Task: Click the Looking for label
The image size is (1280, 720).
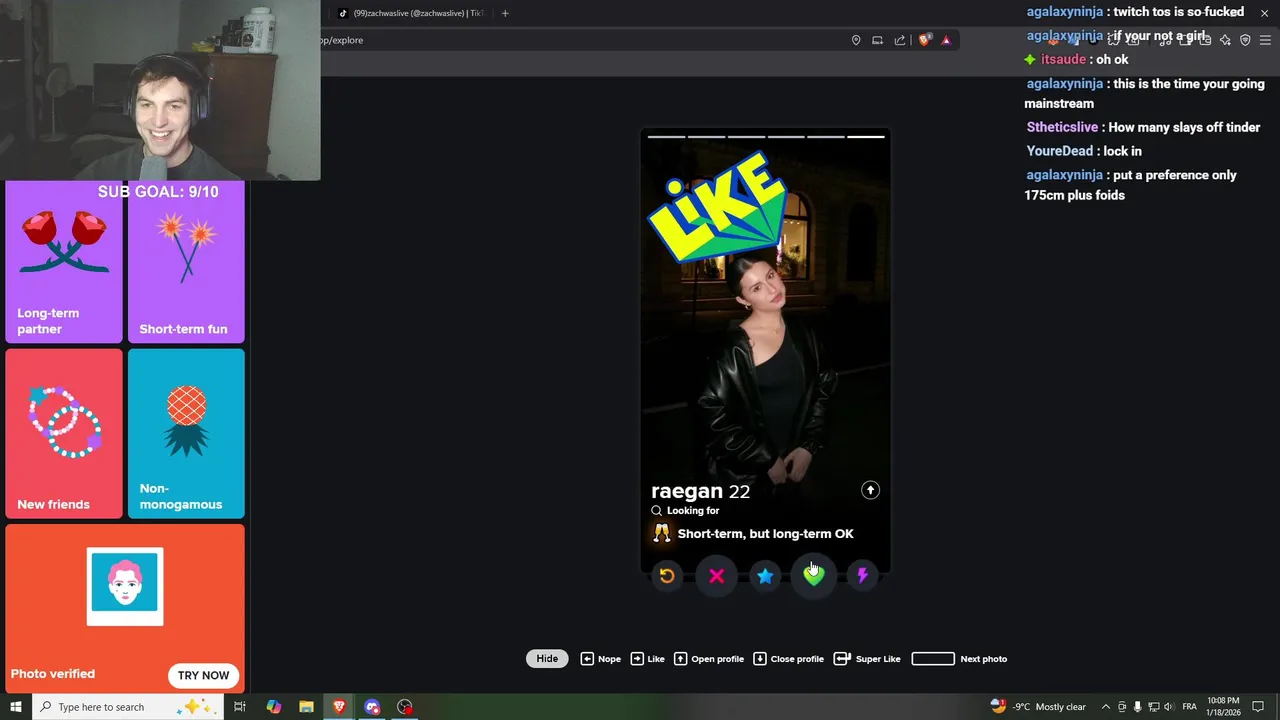Action: pos(693,511)
